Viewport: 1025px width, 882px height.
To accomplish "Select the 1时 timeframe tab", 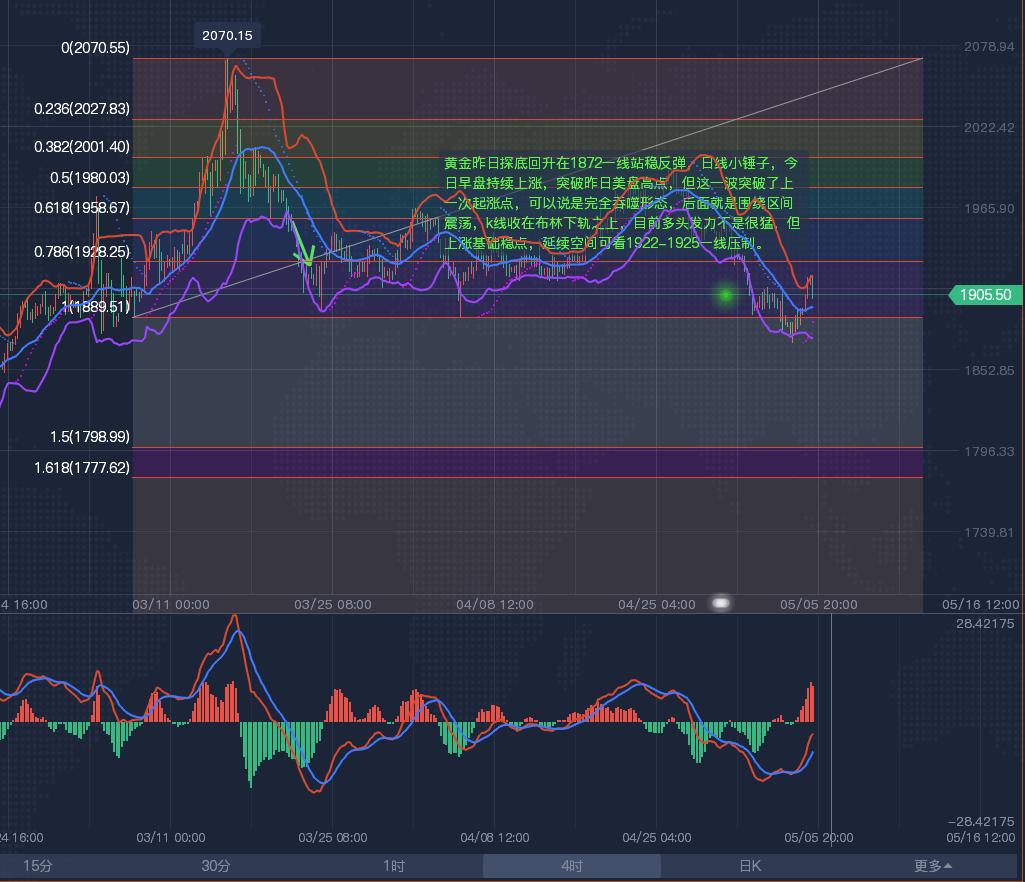I will [394, 866].
